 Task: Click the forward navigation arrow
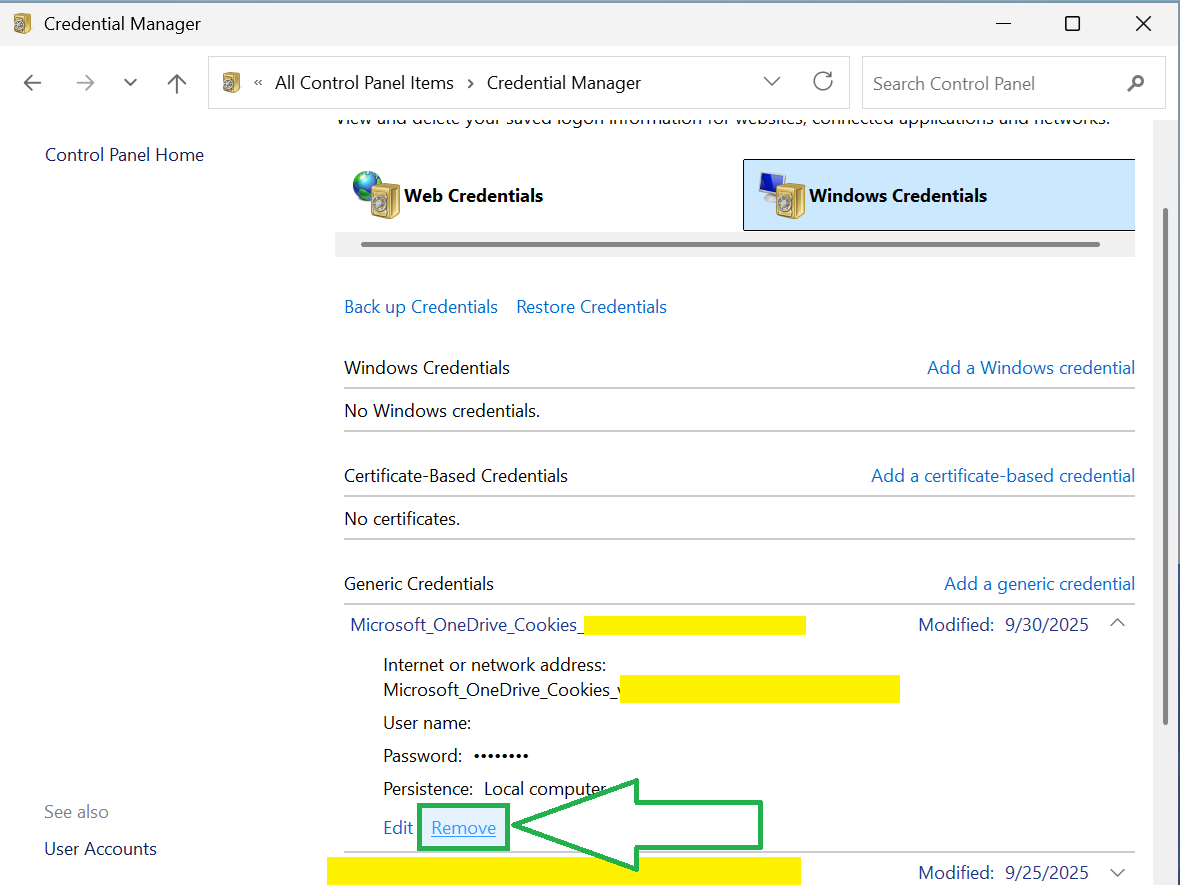(x=85, y=83)
